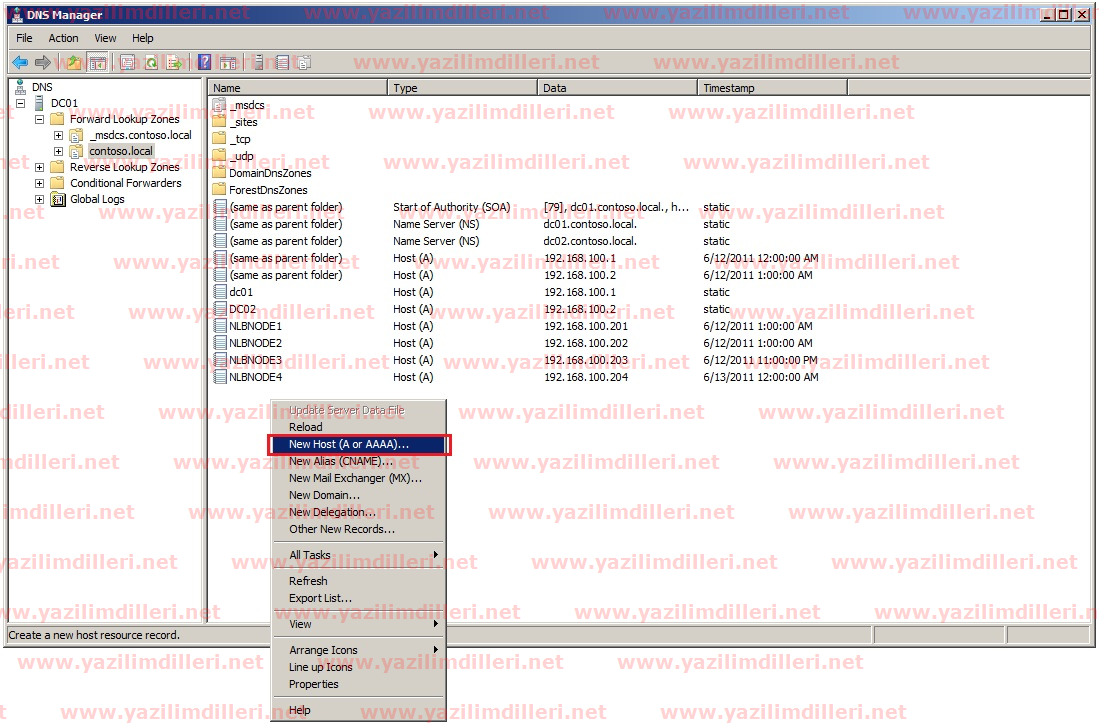1099x724 pixels.
Task: Select New Host (A or AAAA) menu entry
Action: tap(349, 444)
